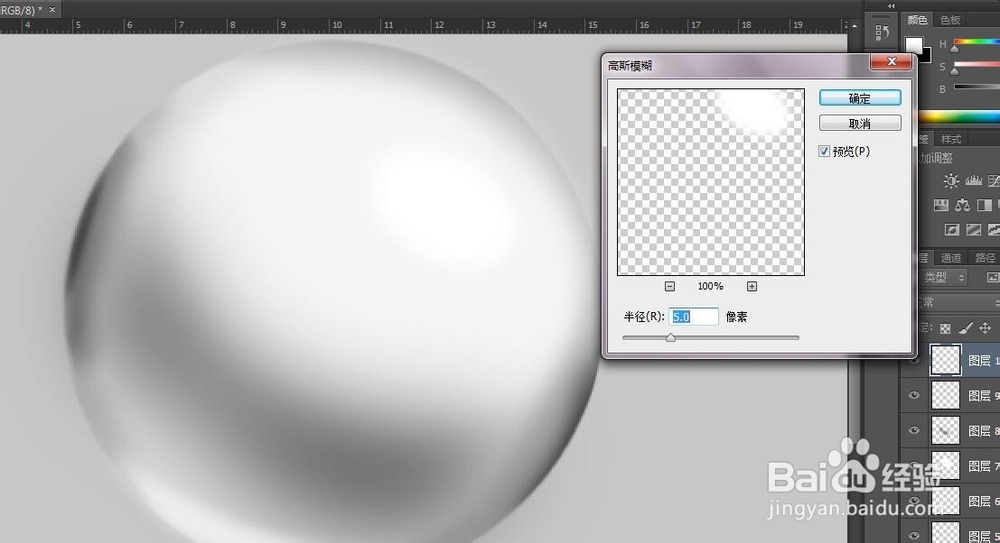Cancel the dialog with 取消
The width and height of the screenshot is (1000, 543).
point(860,123)
